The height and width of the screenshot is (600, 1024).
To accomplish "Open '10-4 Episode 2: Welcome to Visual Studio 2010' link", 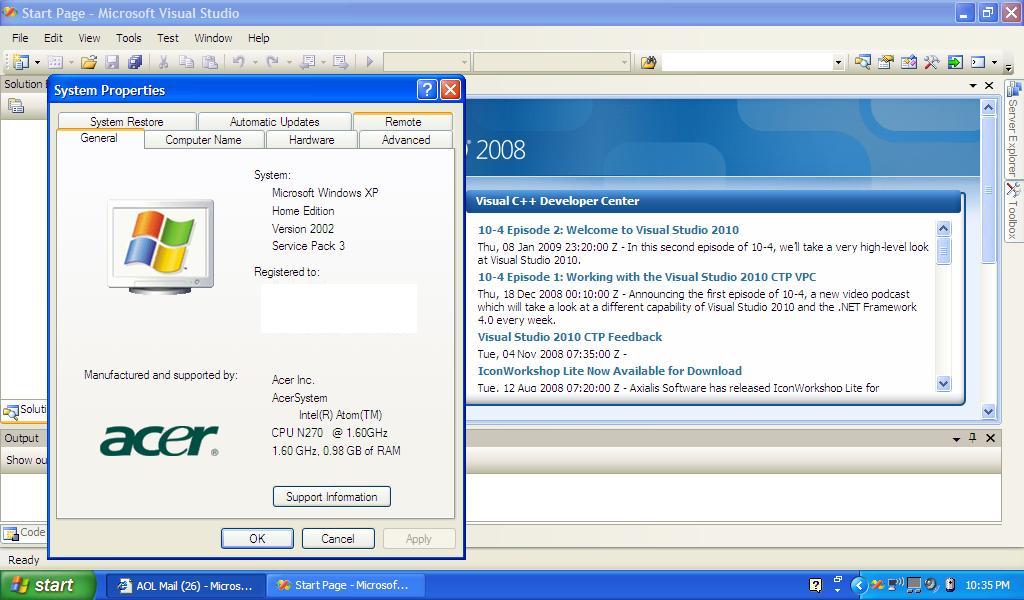I will click(608, 230).
